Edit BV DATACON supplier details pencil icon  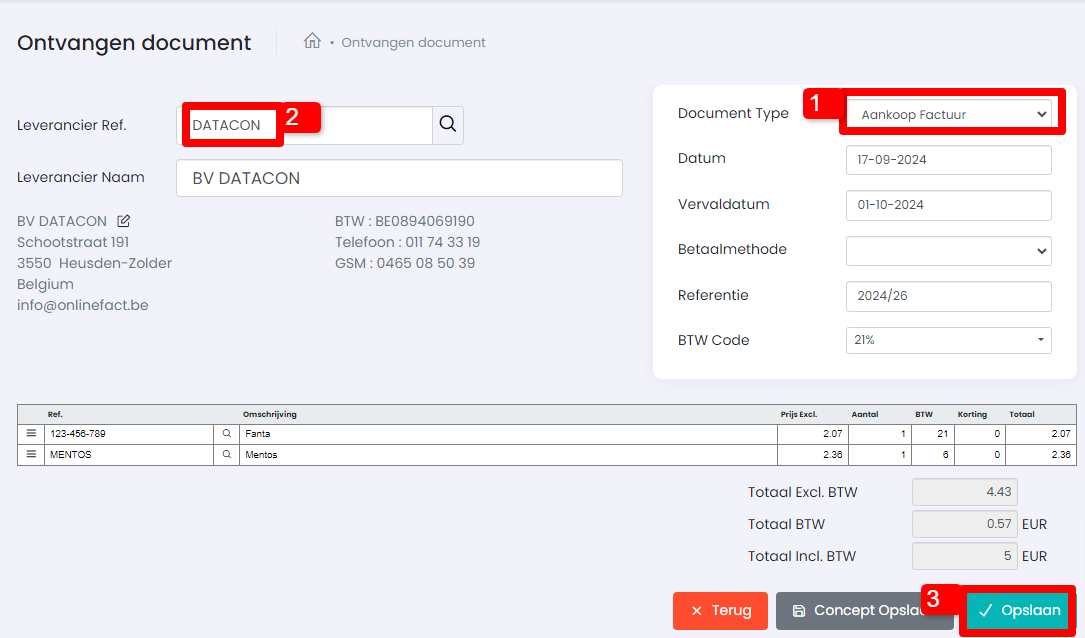(x=124, y=221)
